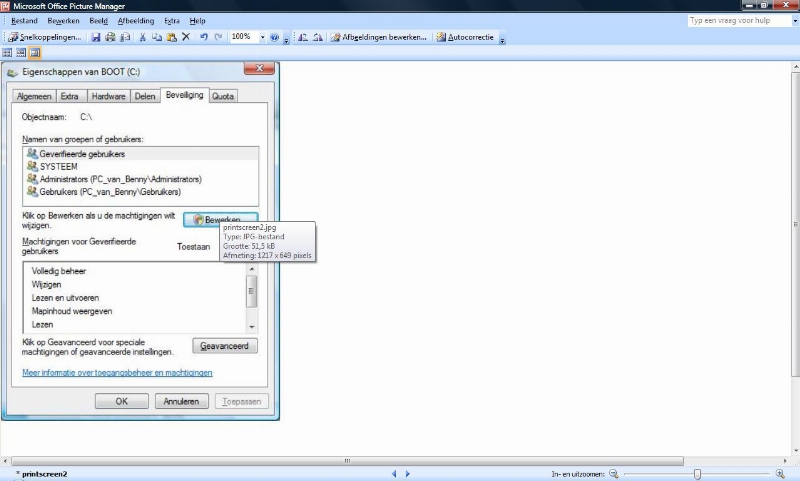
Task: Click the Autocorrectie button
Action: pos(465,37)
